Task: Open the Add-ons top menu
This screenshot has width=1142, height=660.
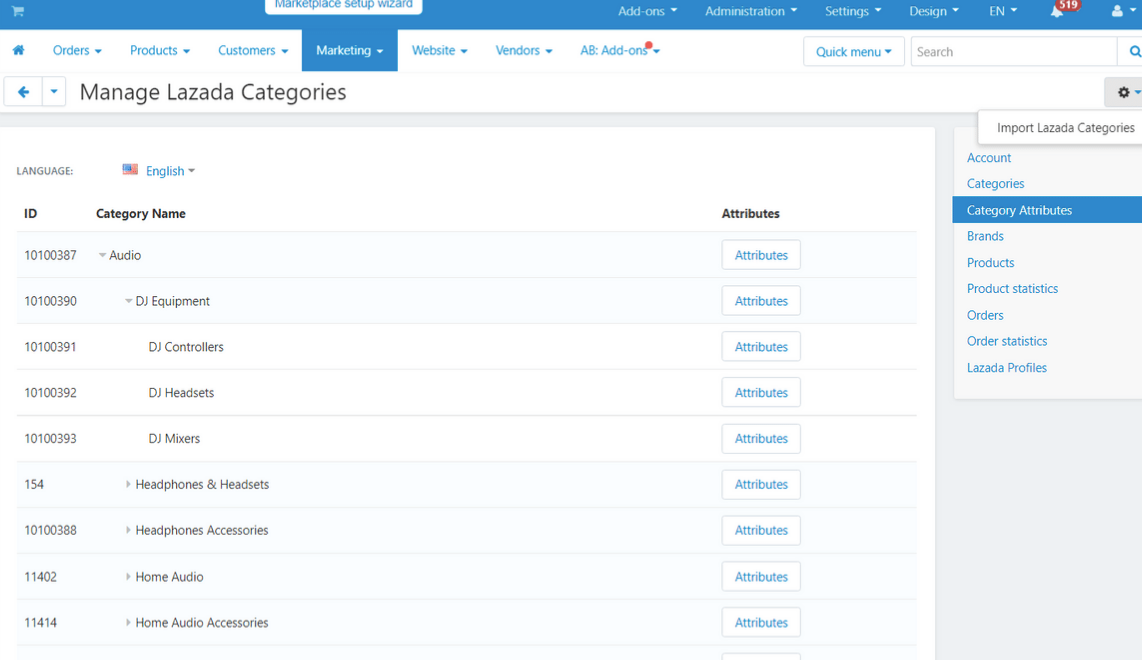Action: coord(647,11)
